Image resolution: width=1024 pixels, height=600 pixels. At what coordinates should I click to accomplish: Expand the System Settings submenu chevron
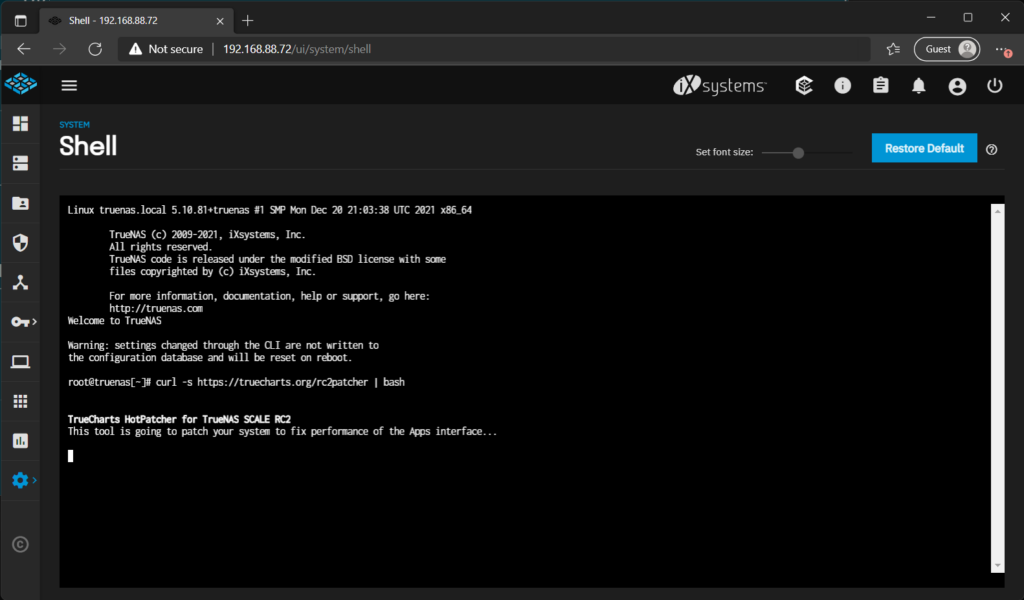coord(35,481)
